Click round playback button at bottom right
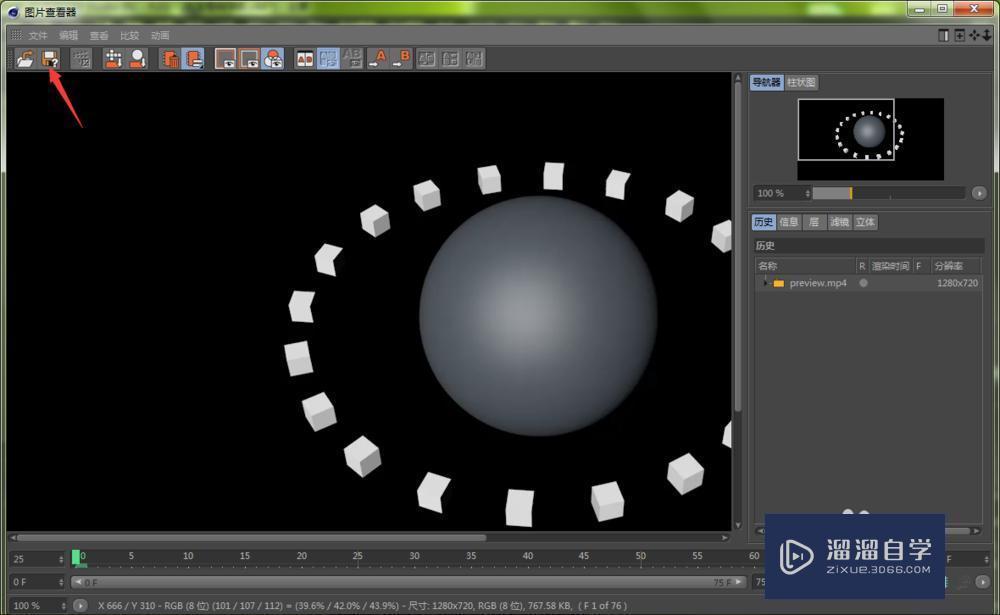The height and width of the screenshot is (615, 1000). [x=982, y=582]
